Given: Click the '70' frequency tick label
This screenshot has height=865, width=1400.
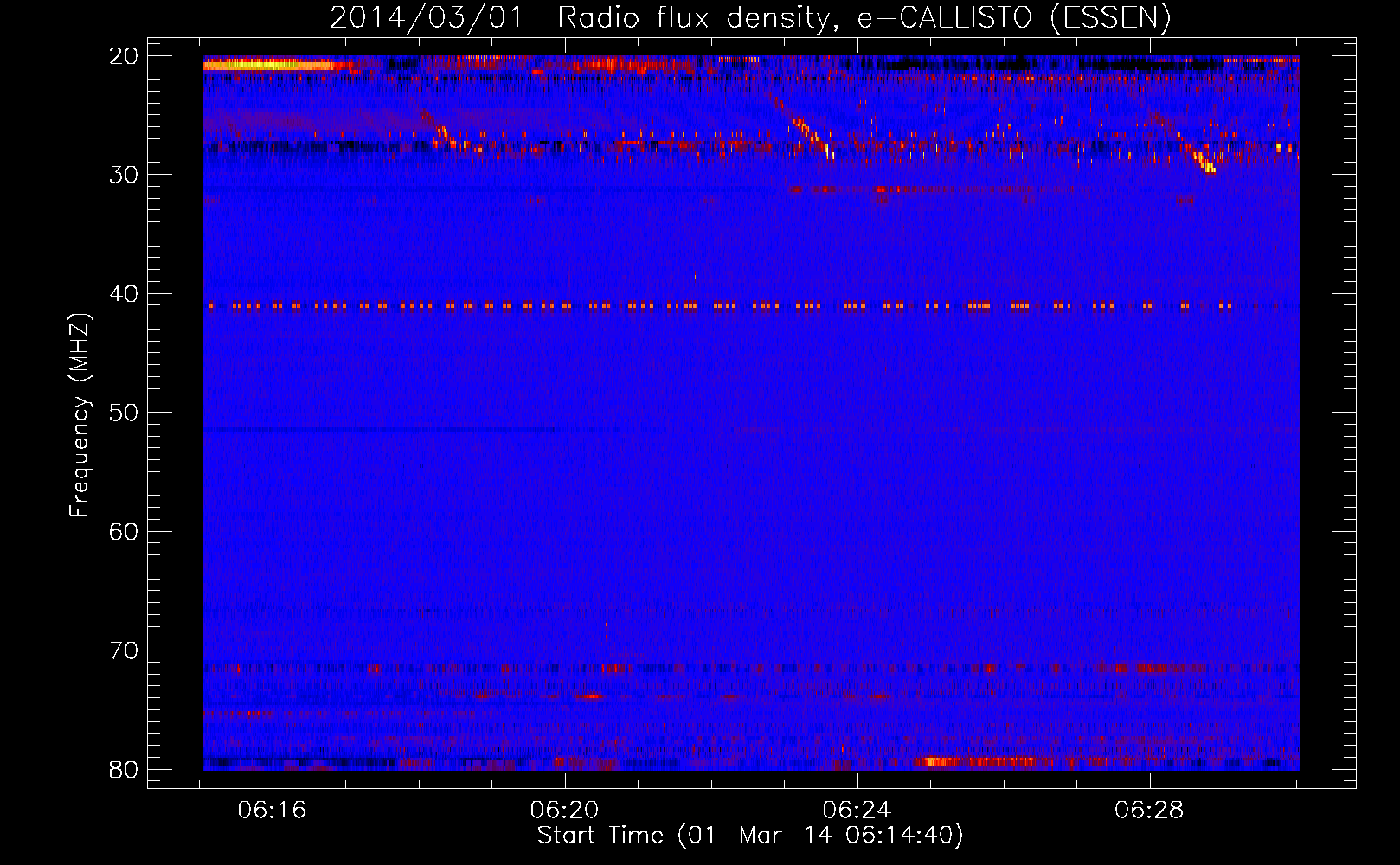Looking at the screenshot, I should 124,650.
